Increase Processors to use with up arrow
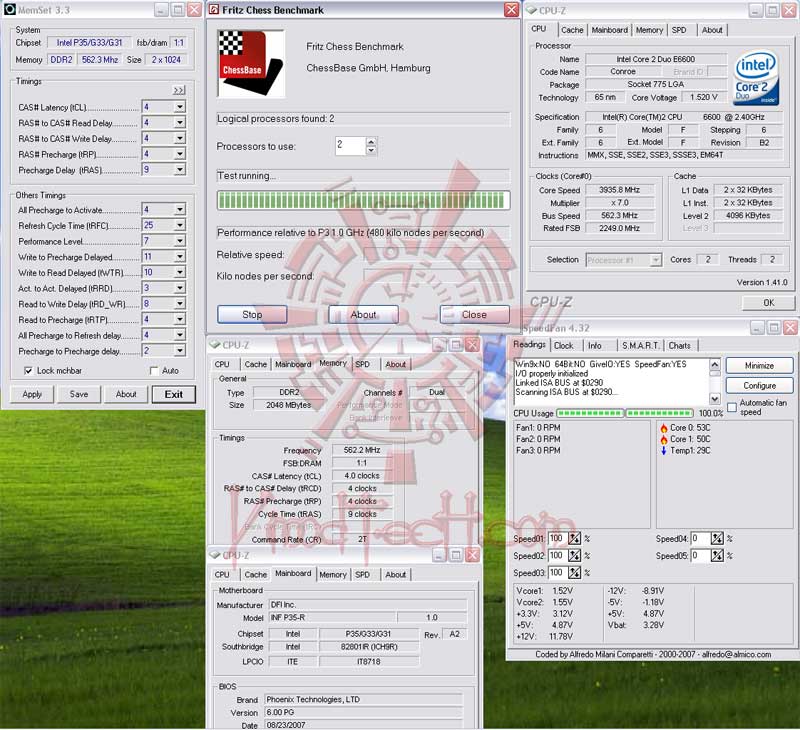The image size is (800, 730). coord(371,142)
